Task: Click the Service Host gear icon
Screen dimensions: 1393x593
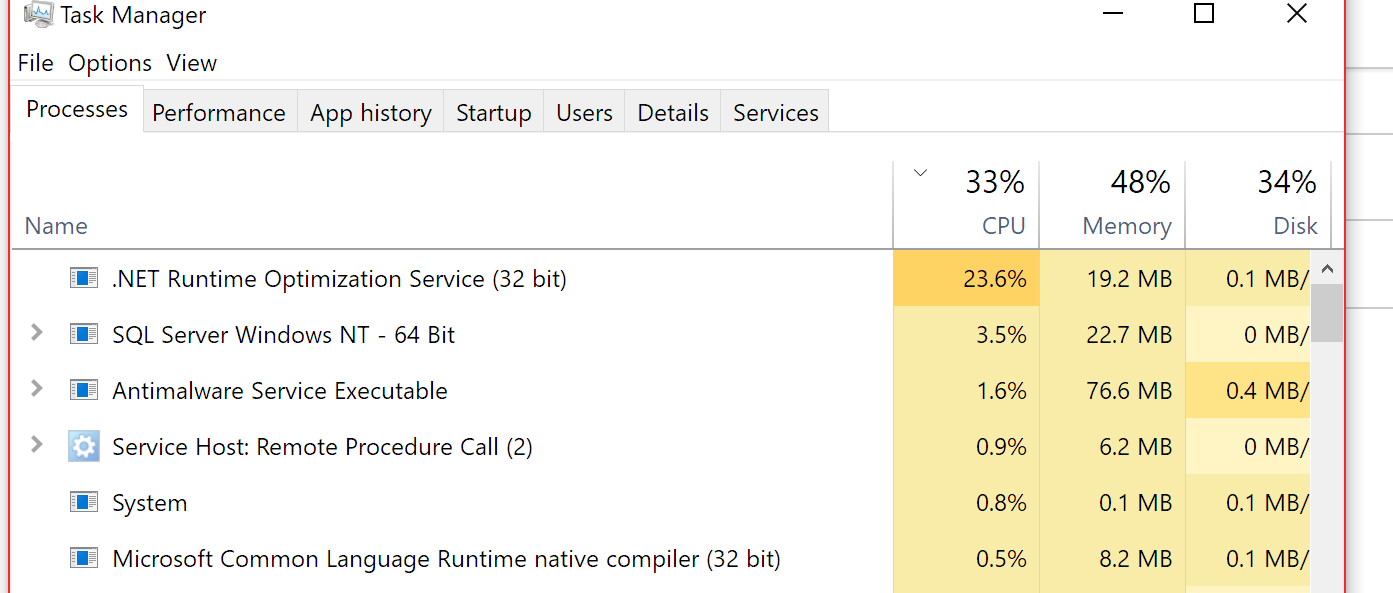Action: 84,446
